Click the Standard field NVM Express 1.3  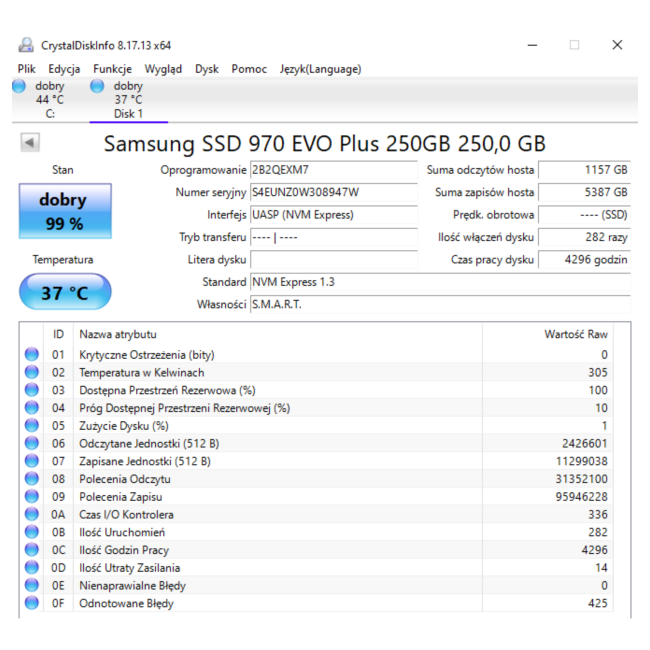pos(440,282)
